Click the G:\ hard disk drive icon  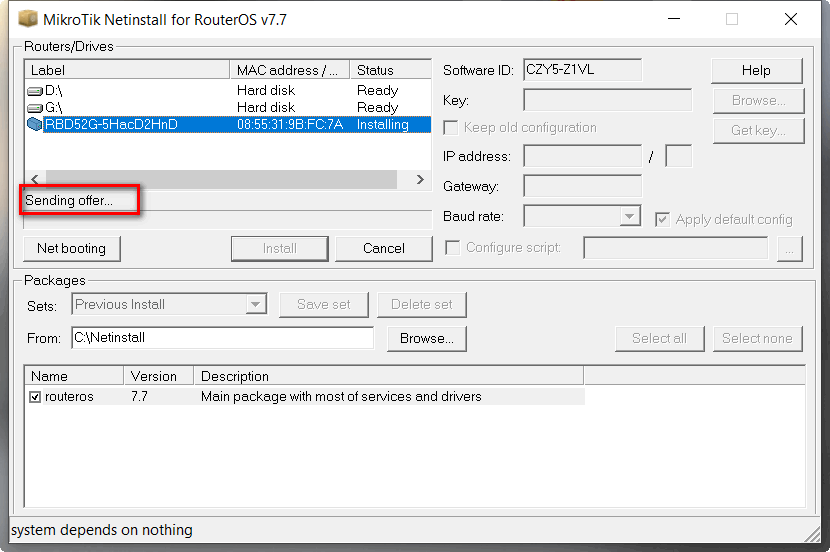35,108
